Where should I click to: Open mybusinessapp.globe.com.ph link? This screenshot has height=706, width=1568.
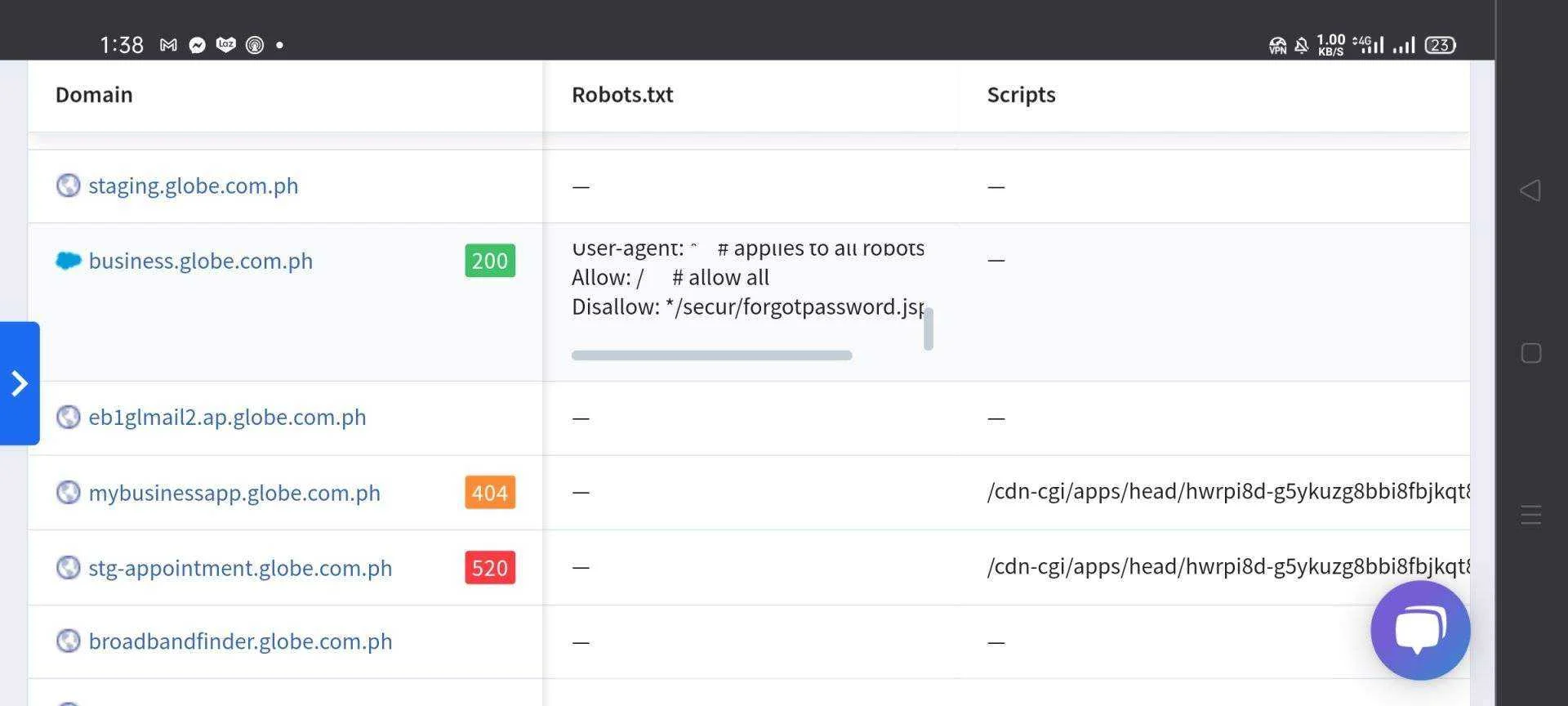coord(234,493)
